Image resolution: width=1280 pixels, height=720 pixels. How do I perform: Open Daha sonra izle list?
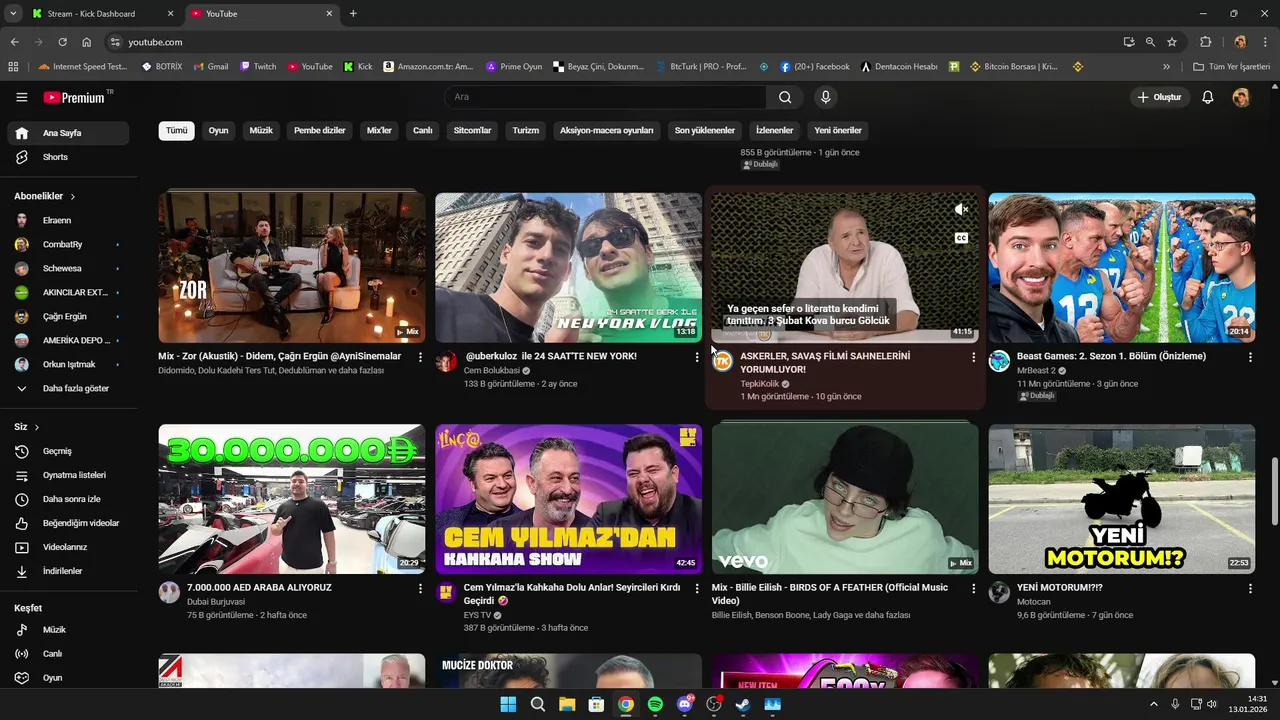[68, 499]
